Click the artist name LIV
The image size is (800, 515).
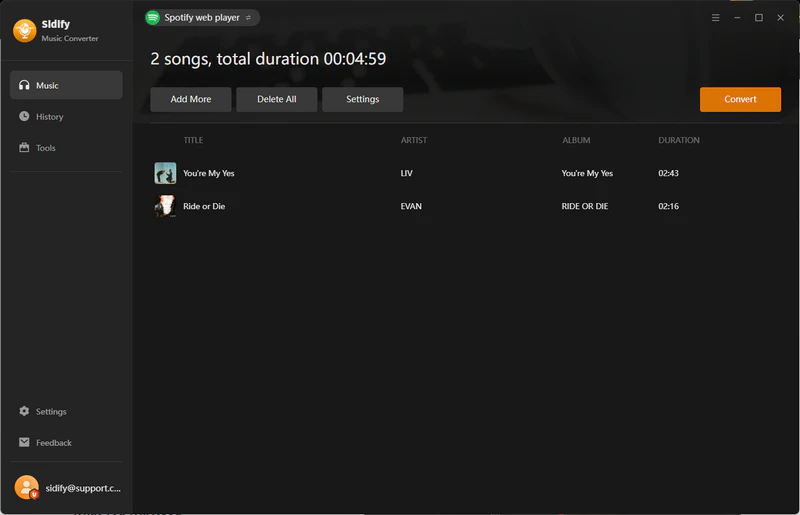pos(407,174)
